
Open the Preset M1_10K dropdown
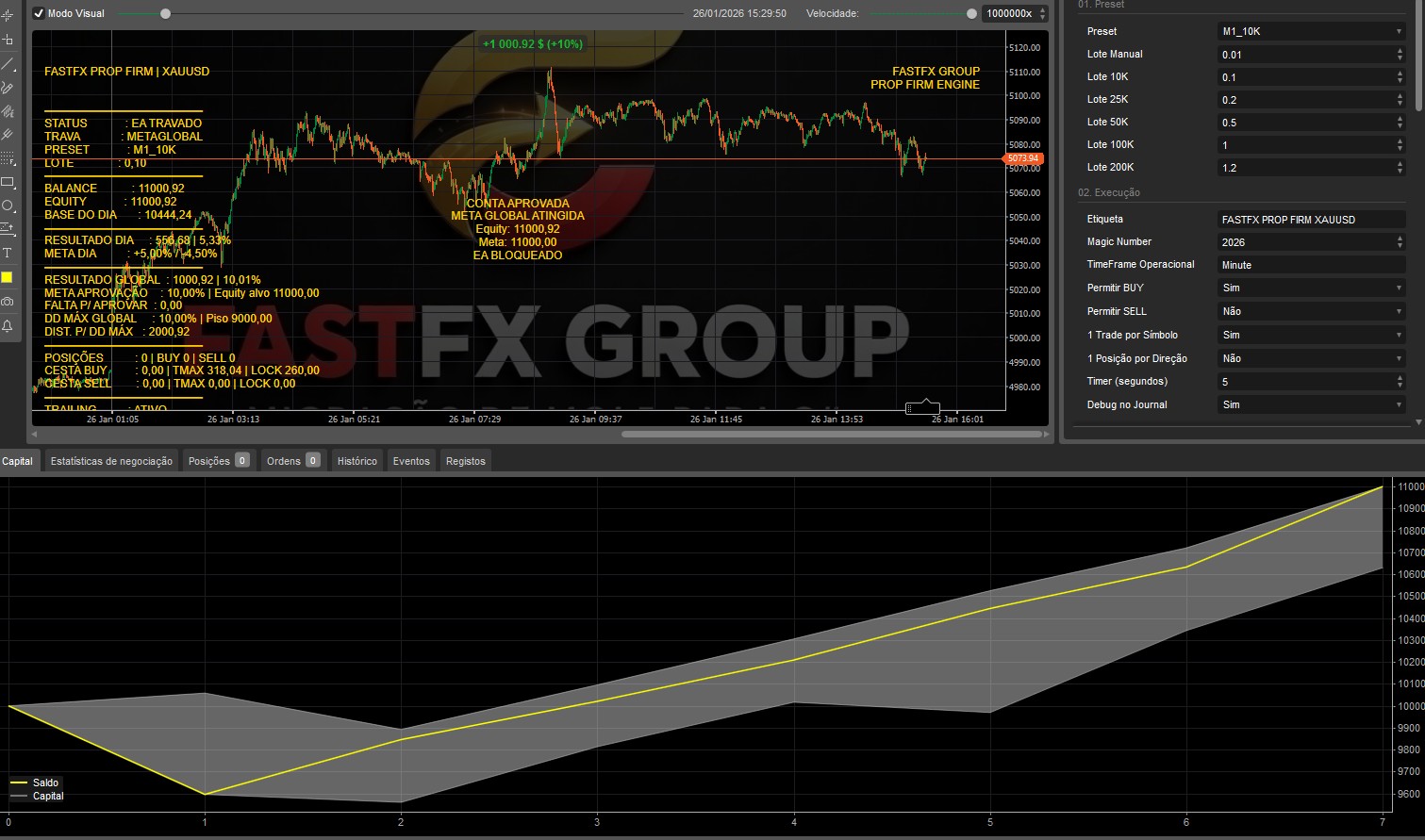[1311, 31]
